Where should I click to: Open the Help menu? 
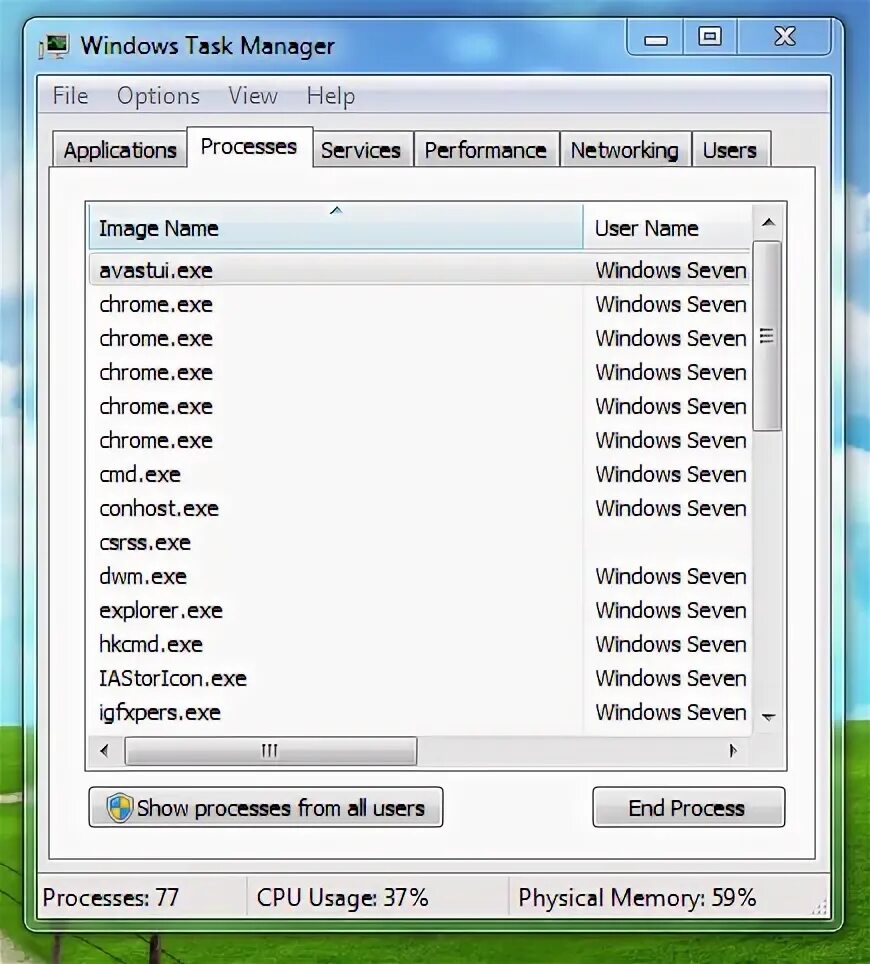[x=331, y=96]
